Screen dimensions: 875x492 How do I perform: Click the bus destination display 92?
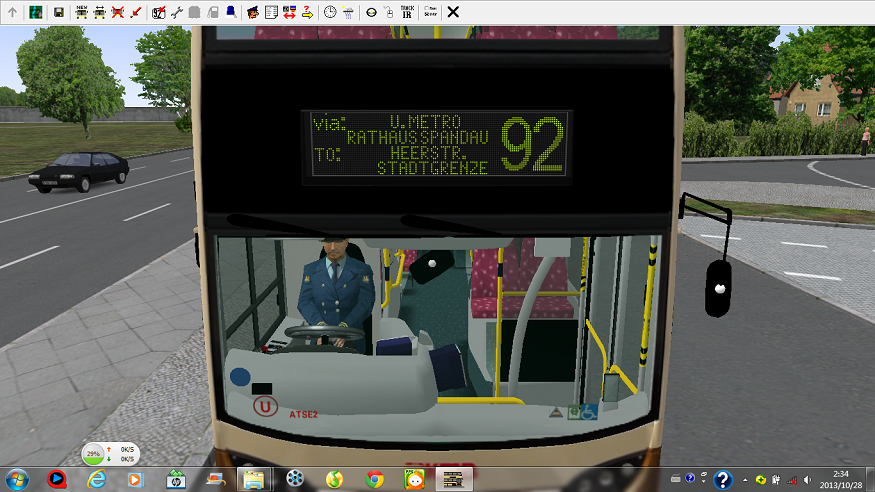437,144
